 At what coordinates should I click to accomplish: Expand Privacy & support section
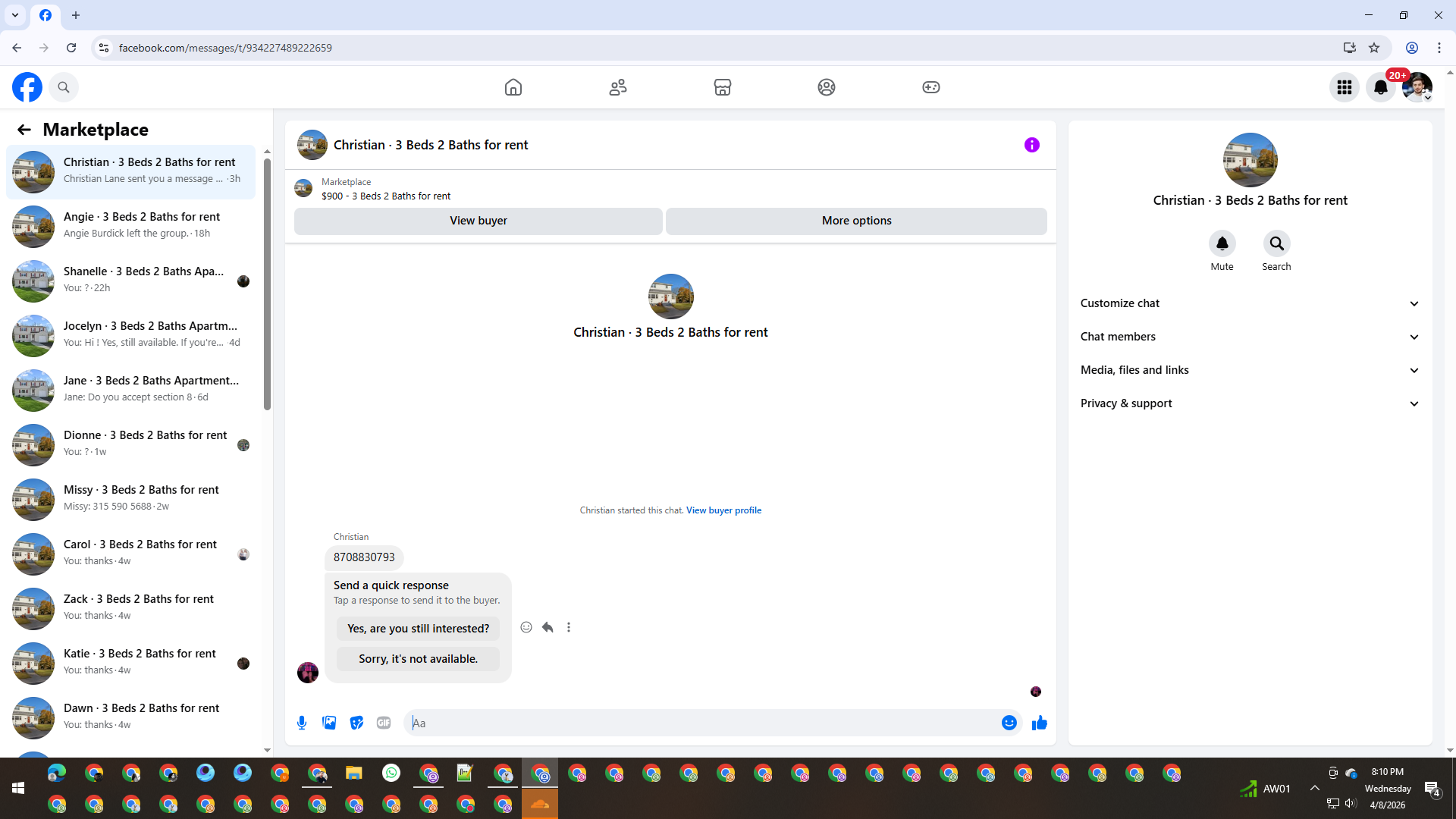click(x=1250, y=403)
